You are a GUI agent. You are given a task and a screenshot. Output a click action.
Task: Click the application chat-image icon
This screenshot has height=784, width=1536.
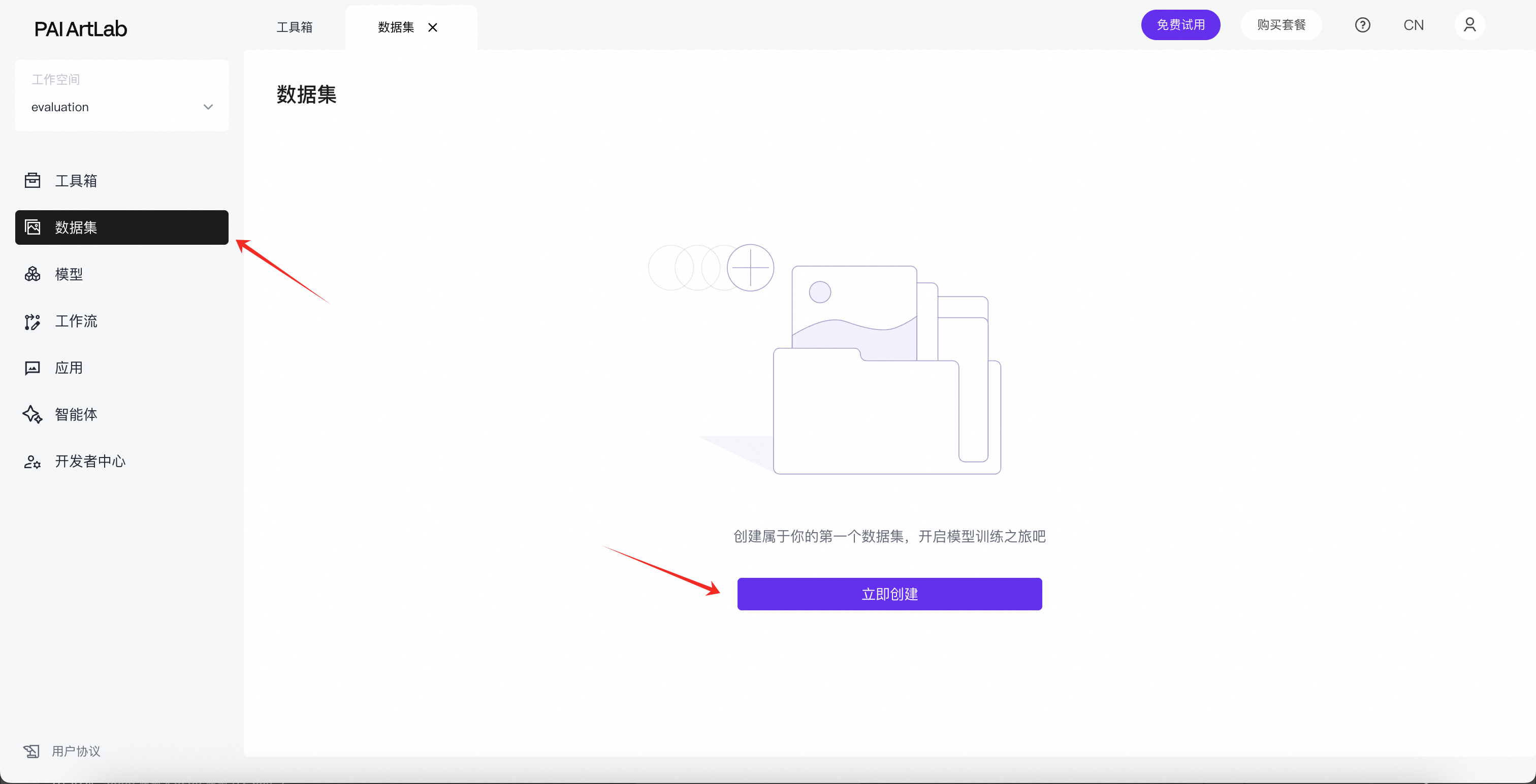click(x=32, y=368)
